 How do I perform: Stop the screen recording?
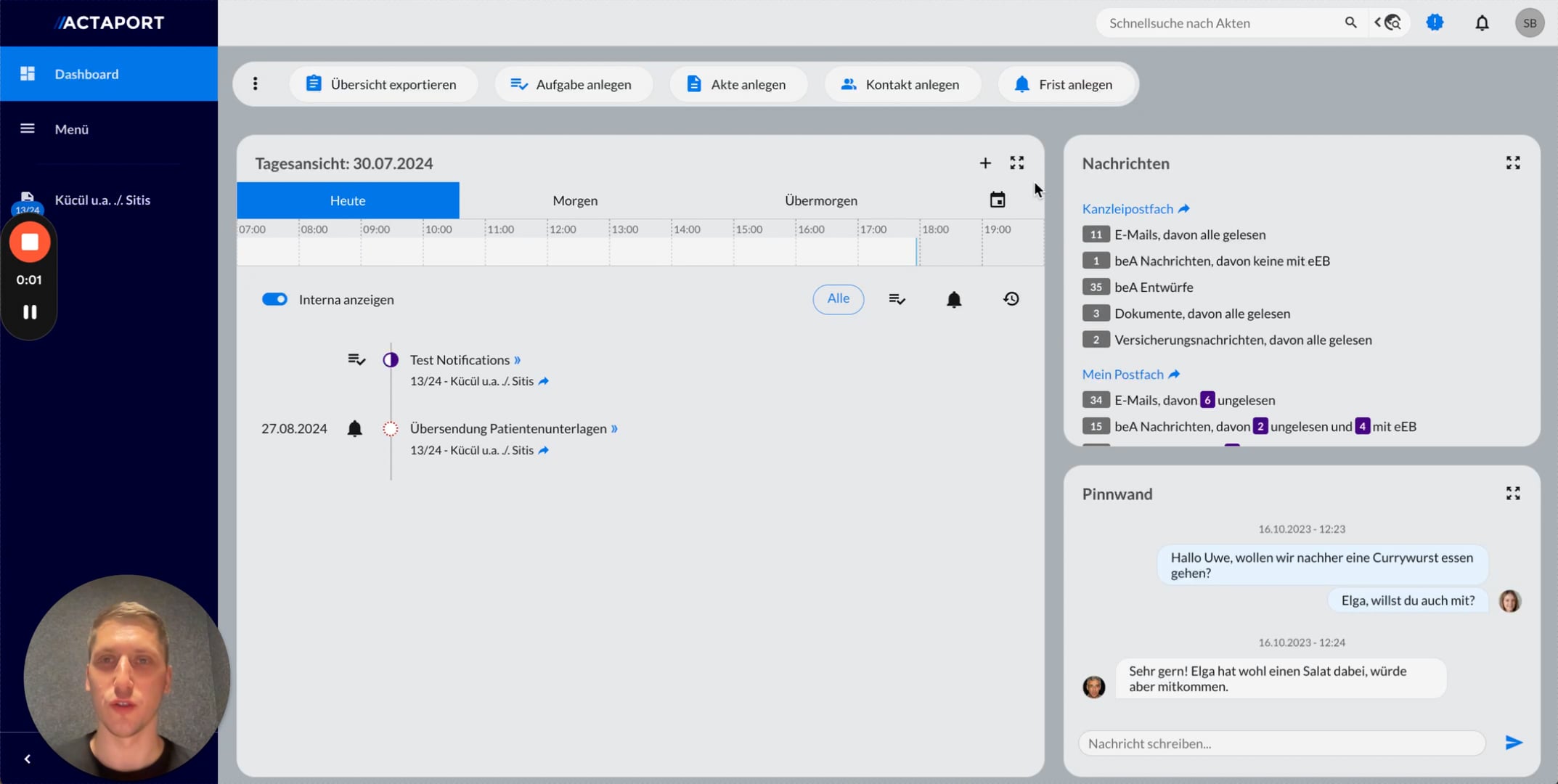(x=30, y=242)
